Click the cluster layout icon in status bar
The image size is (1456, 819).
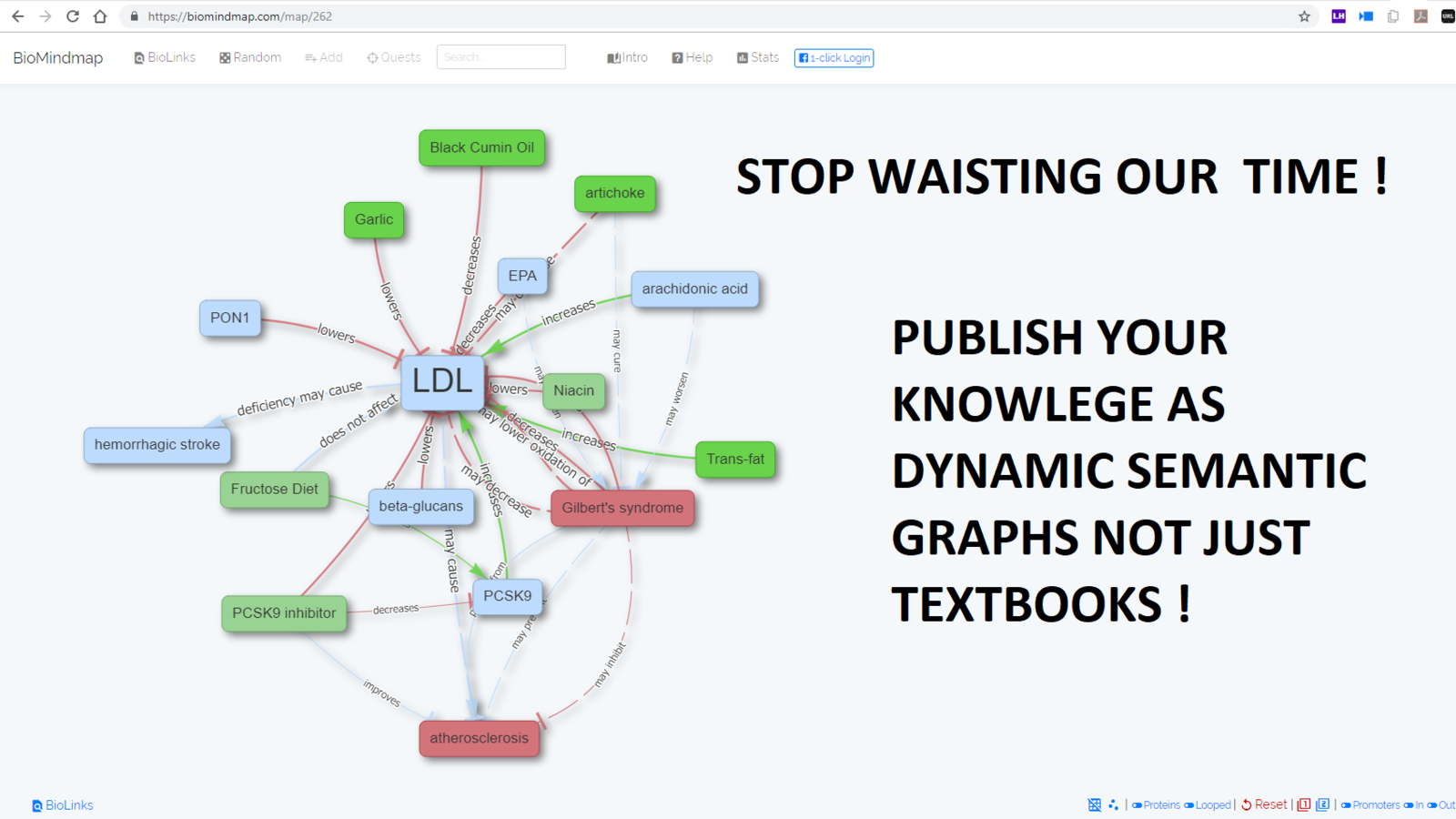click(x=1114, y=804)
